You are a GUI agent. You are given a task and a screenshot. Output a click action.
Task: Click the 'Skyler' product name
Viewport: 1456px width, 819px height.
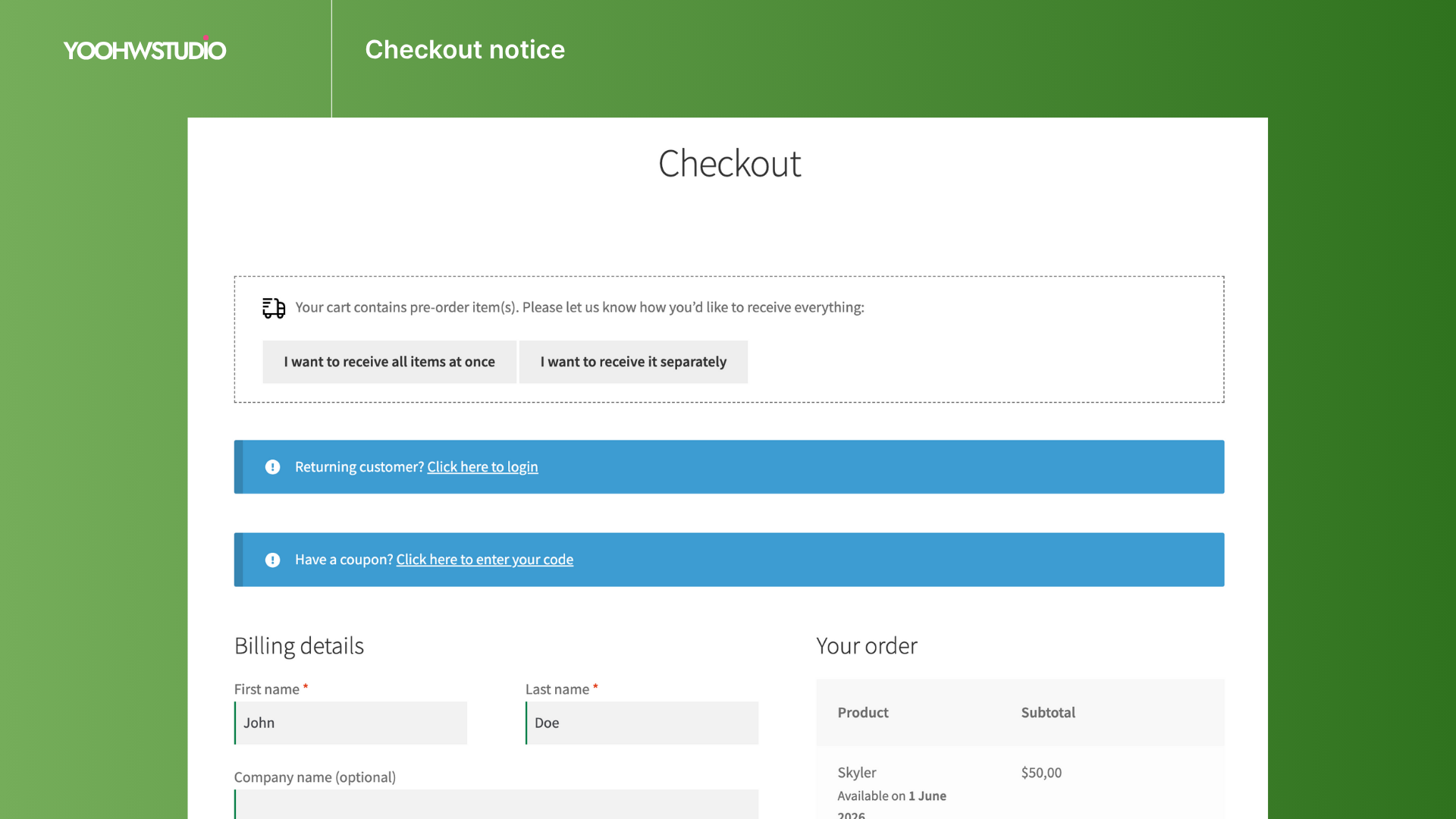[x=857, y=772]
